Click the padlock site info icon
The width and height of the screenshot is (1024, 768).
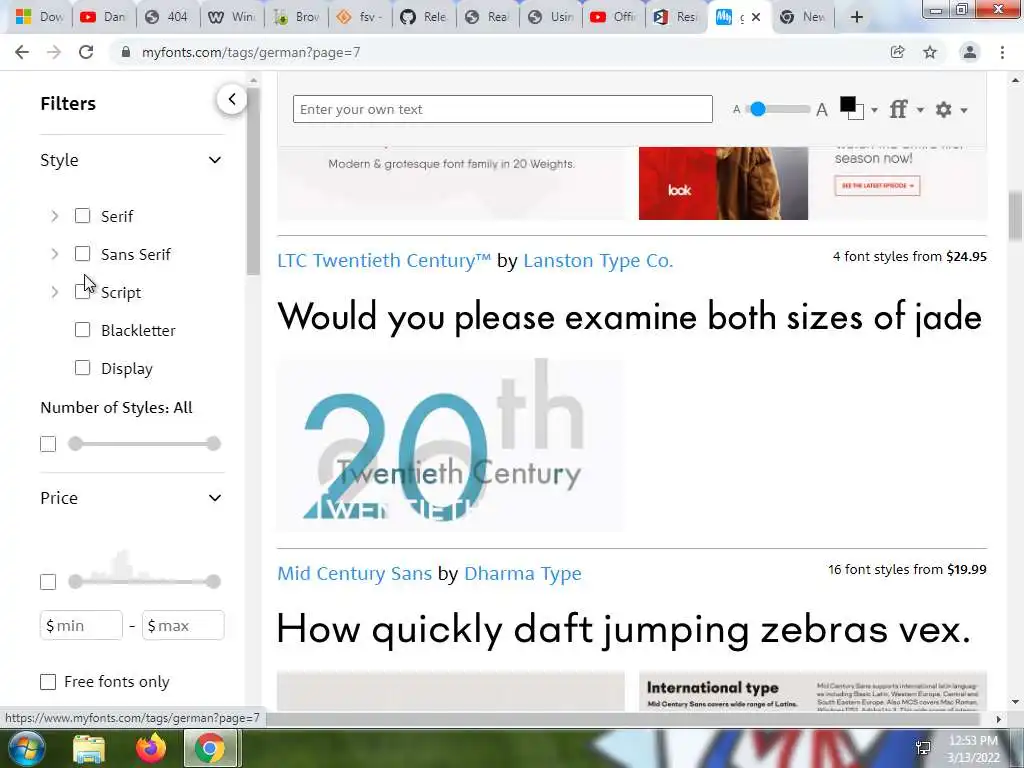point(125,52)
